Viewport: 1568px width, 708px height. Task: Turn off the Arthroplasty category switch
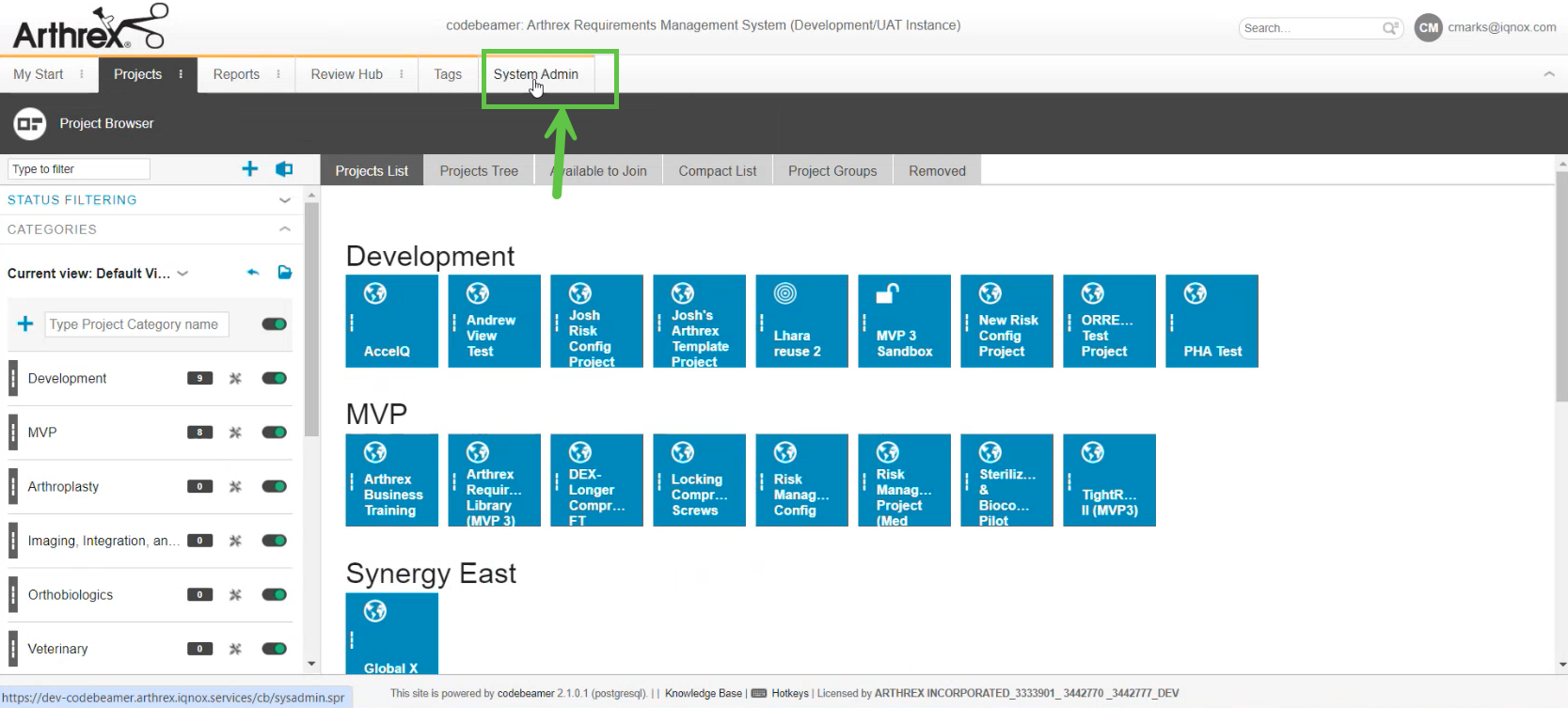click(x=275, y=486)
